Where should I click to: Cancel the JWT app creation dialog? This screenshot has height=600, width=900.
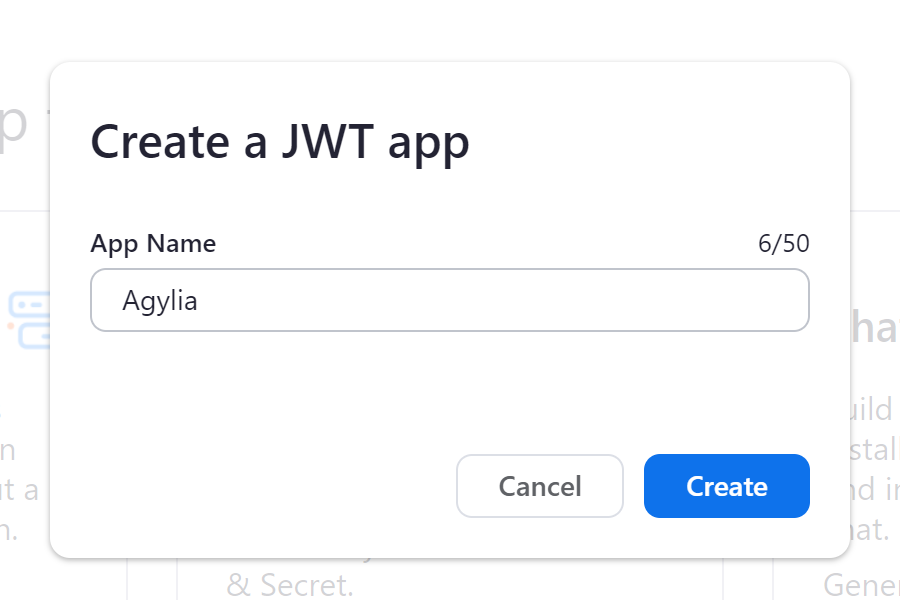[x=540, y=486]
